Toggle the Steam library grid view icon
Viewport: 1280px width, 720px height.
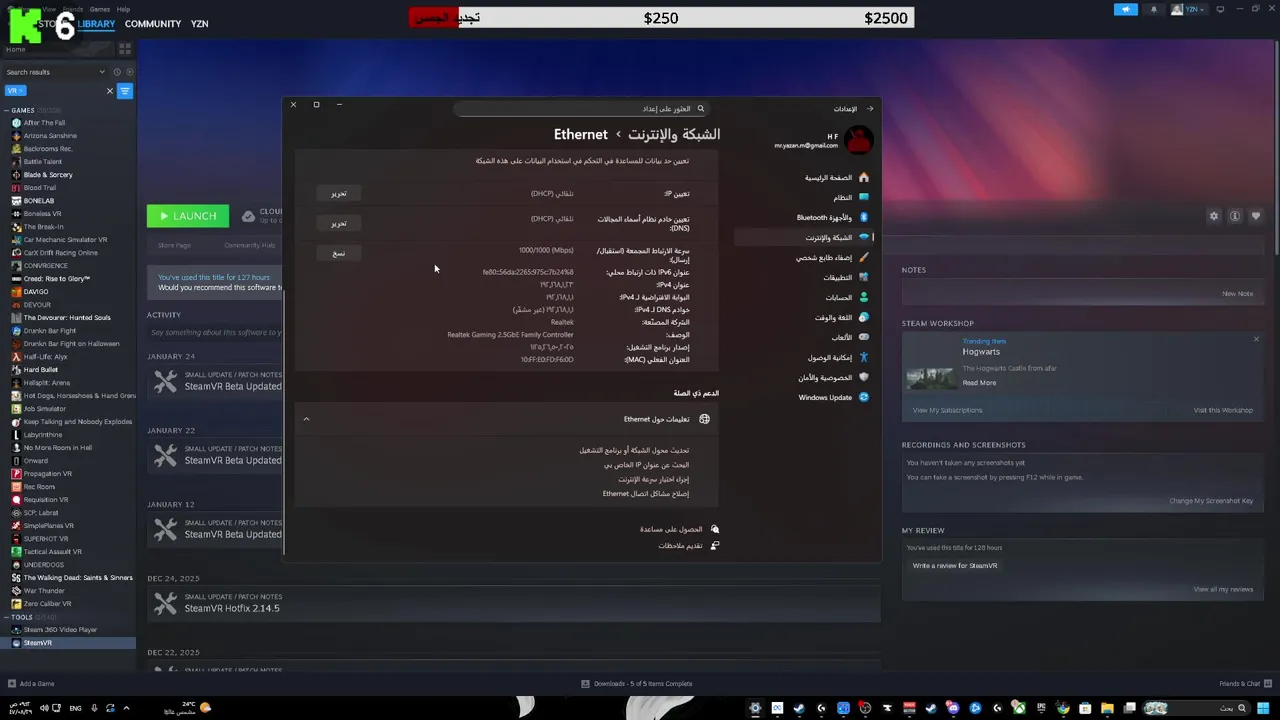point(125,48)
